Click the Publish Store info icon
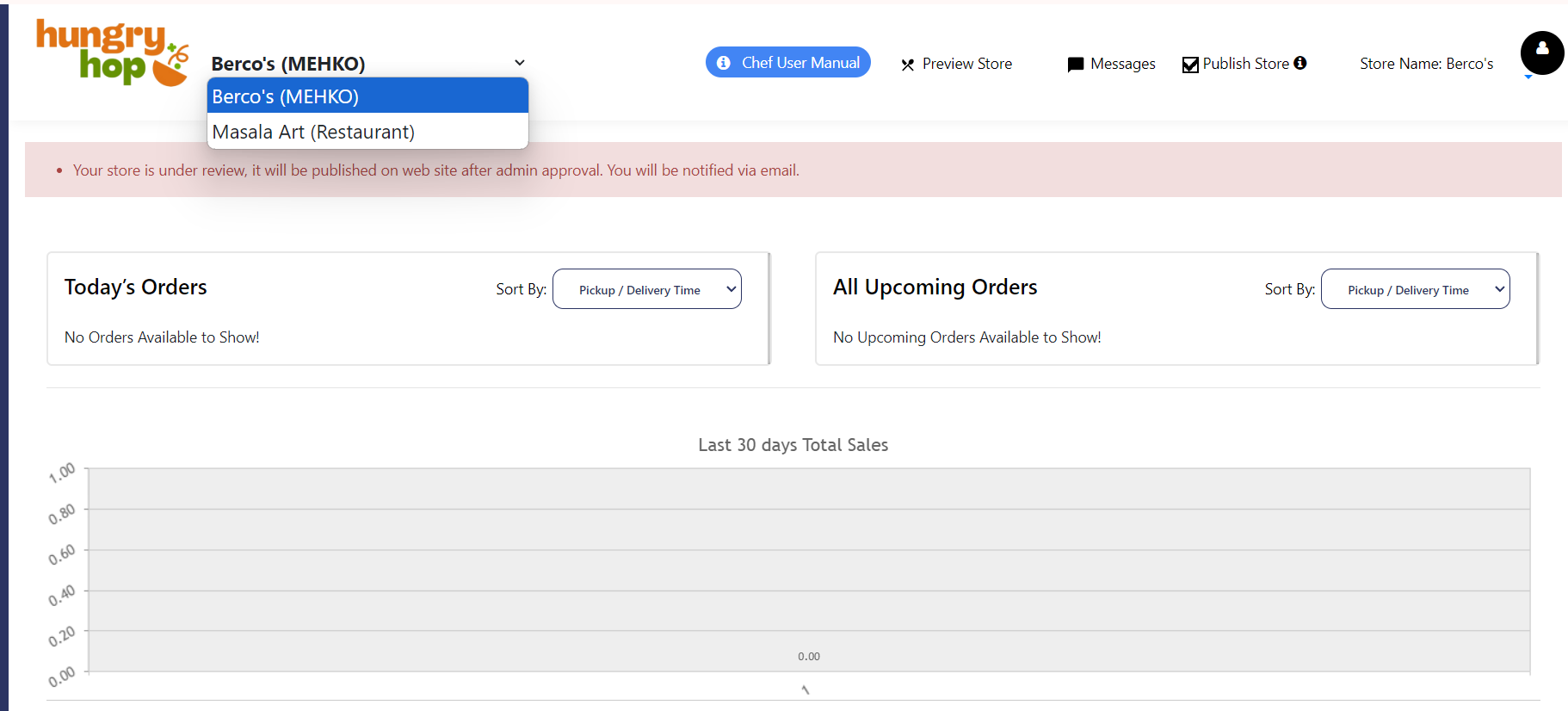This screenshot has height=711, width=1568. pos(1300,63)
